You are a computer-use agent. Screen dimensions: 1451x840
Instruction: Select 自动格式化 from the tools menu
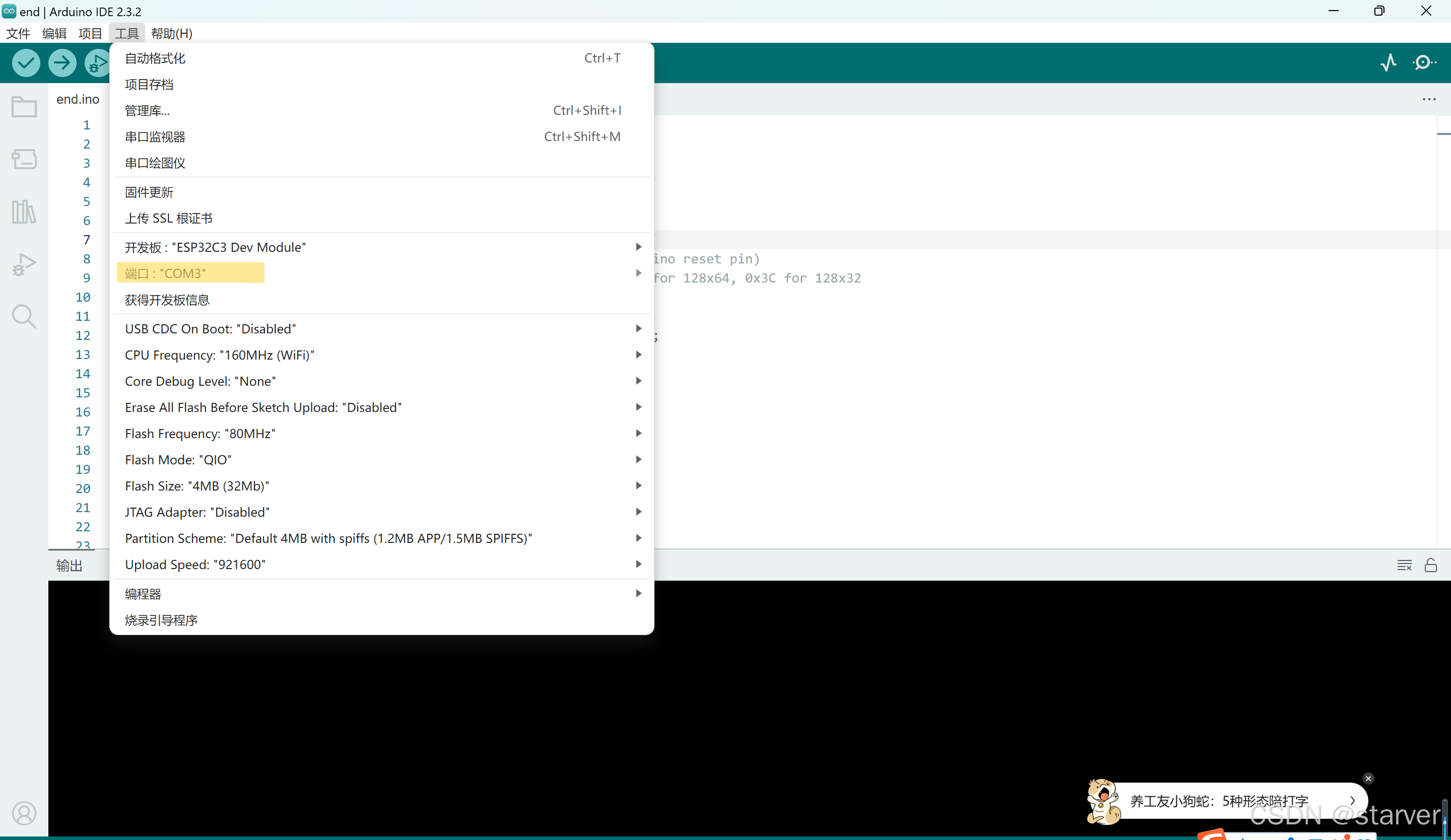(x=382, y=58)
